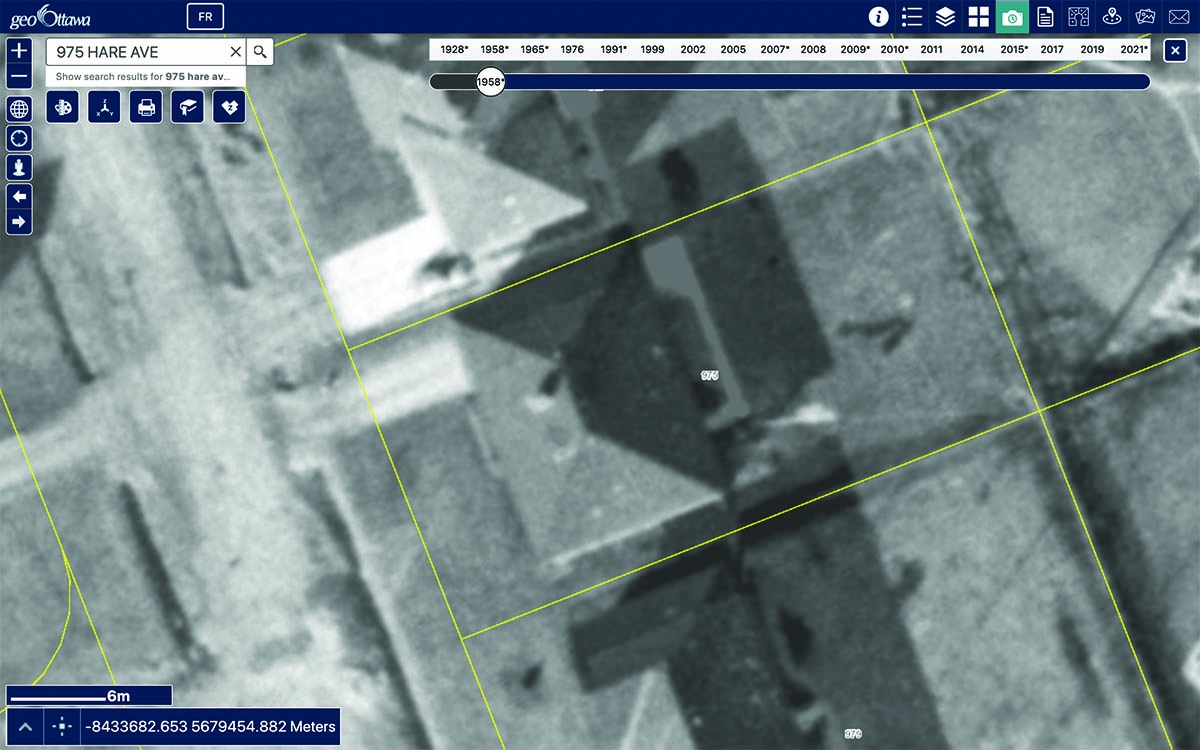The width and height of the screenshot is (1200, 750).
Task: Click the 1958 handle on year slider
Action: coord(490,82)
